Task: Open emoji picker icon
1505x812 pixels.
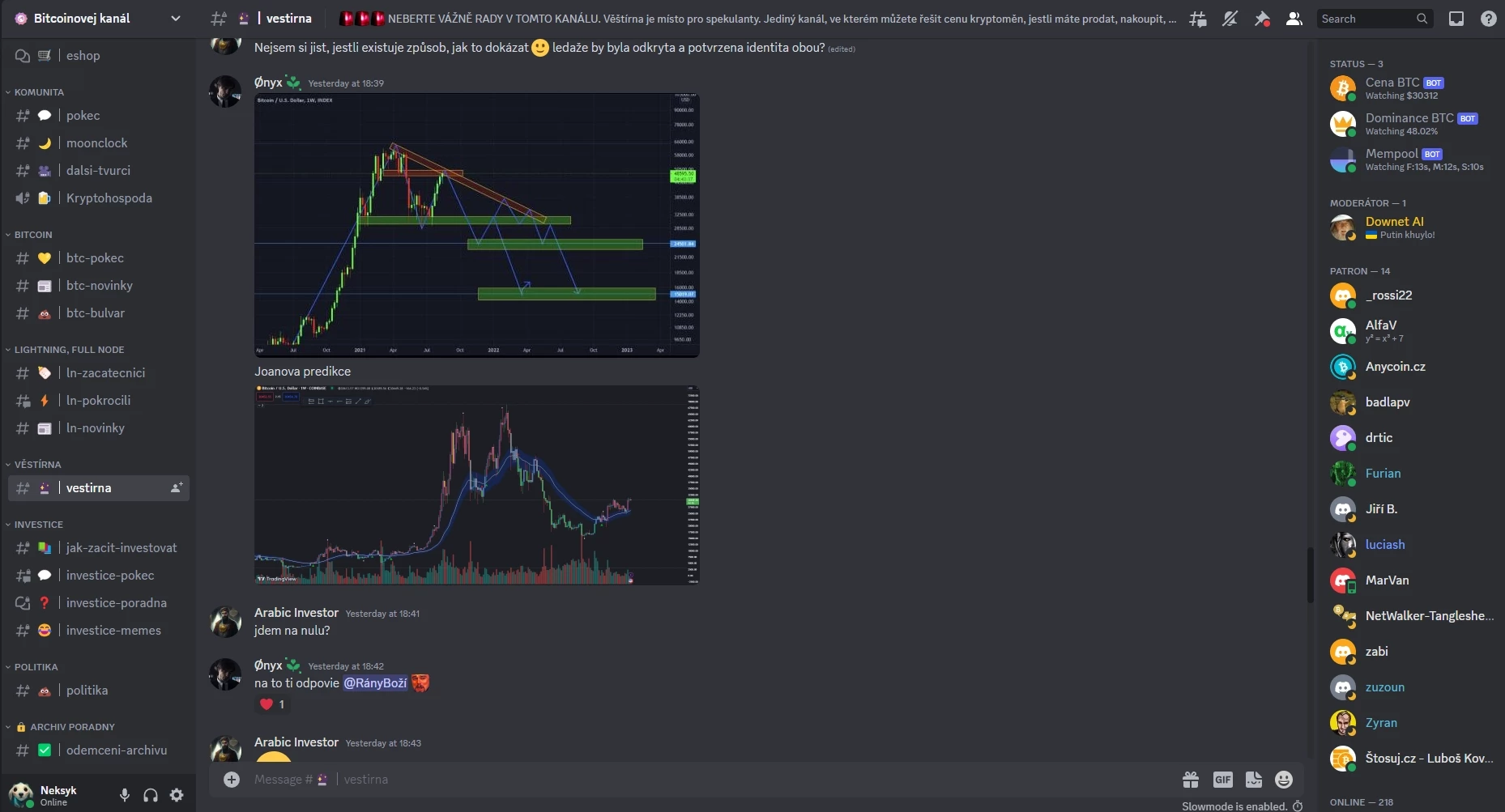Action: click(x=1284, y=780)
